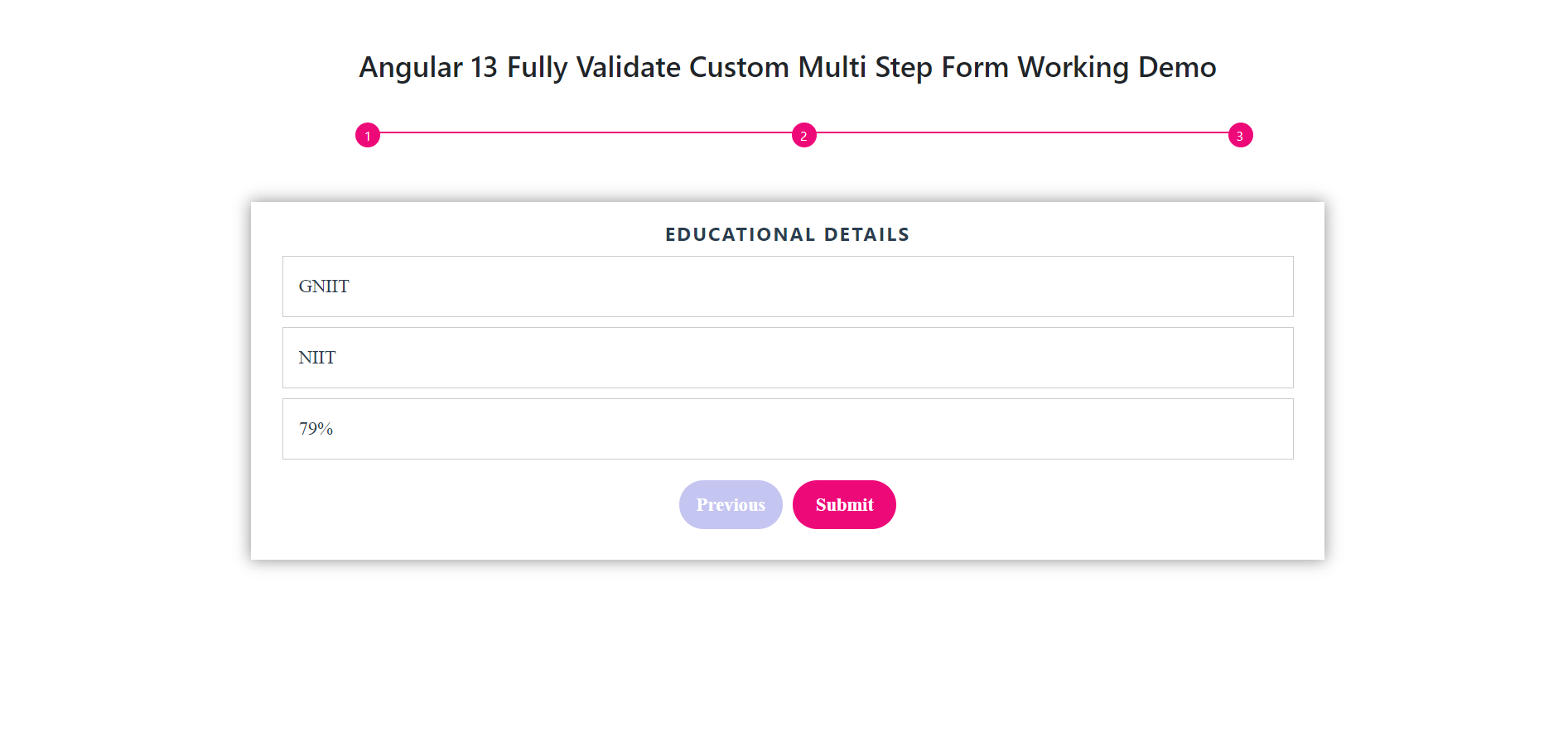The width and height of the screenshot is (1568, 751).
Task: Click the number 1 in the stepper
Action: pyautogui.click(x=368, y=136)
